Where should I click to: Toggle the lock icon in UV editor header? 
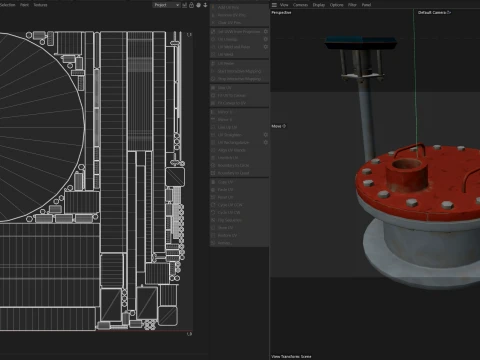coord(192,5)
